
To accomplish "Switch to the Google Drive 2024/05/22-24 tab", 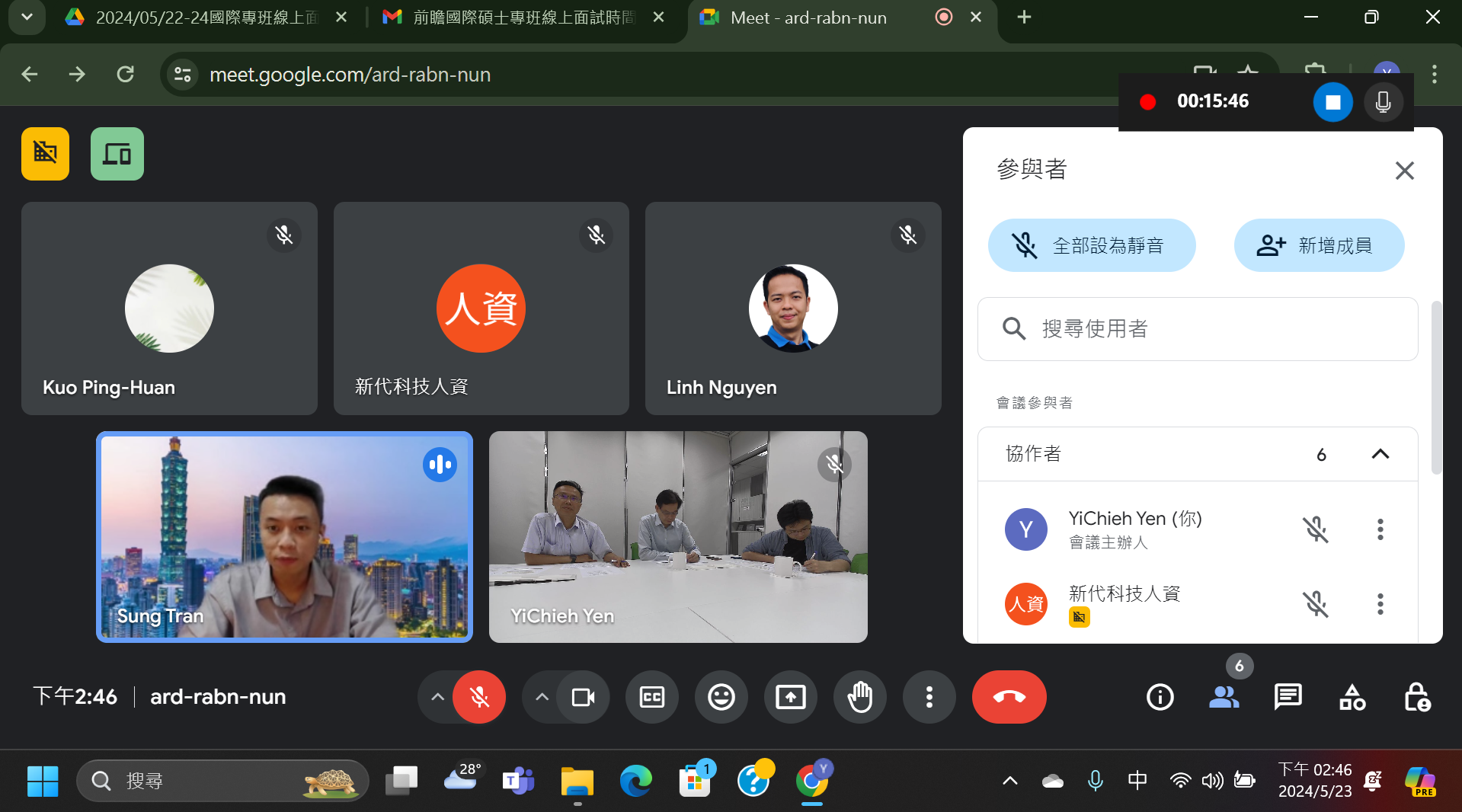I will point(206,18).
